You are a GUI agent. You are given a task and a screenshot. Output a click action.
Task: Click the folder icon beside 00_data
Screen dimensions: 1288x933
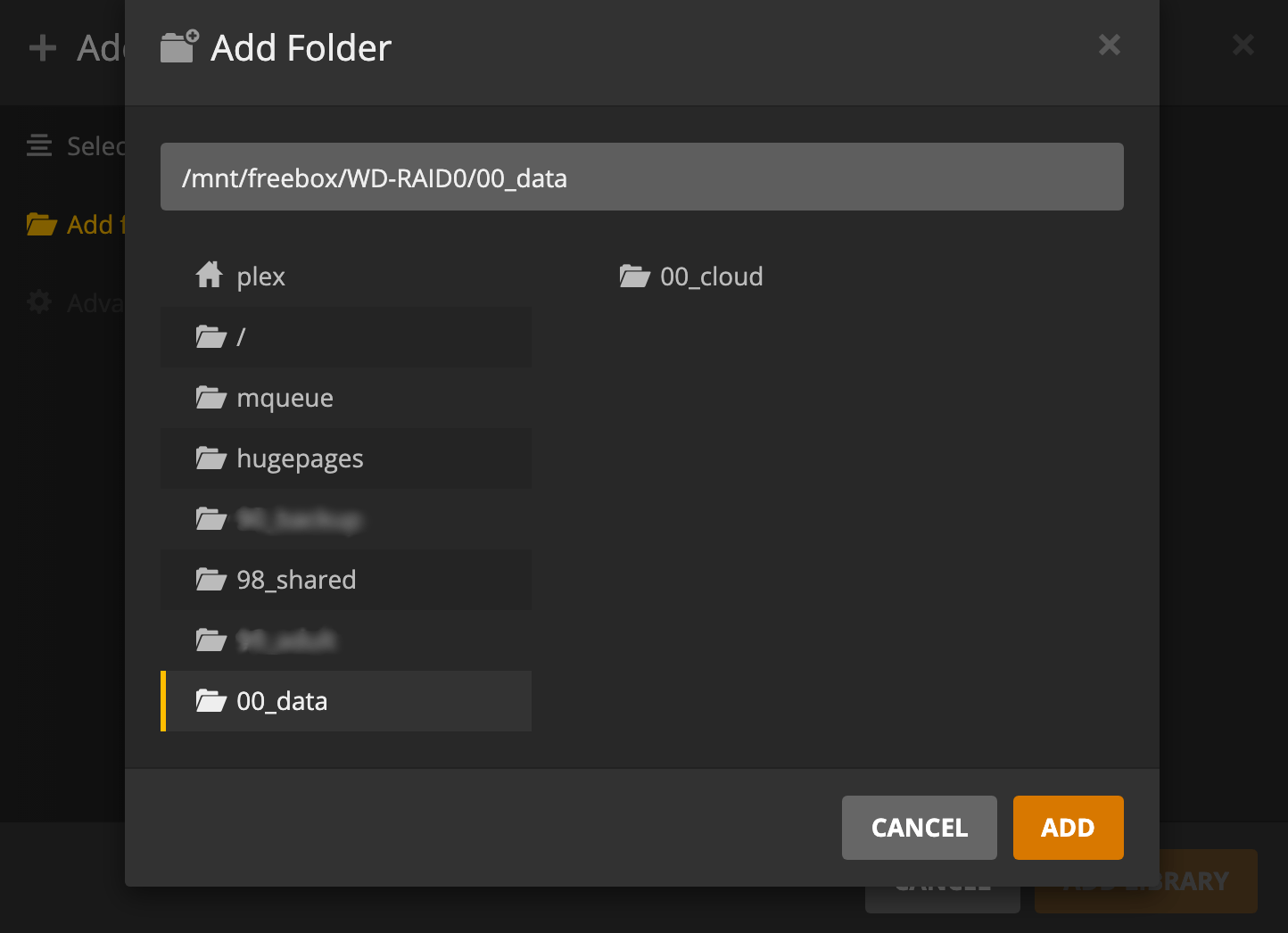click(211, 701)
